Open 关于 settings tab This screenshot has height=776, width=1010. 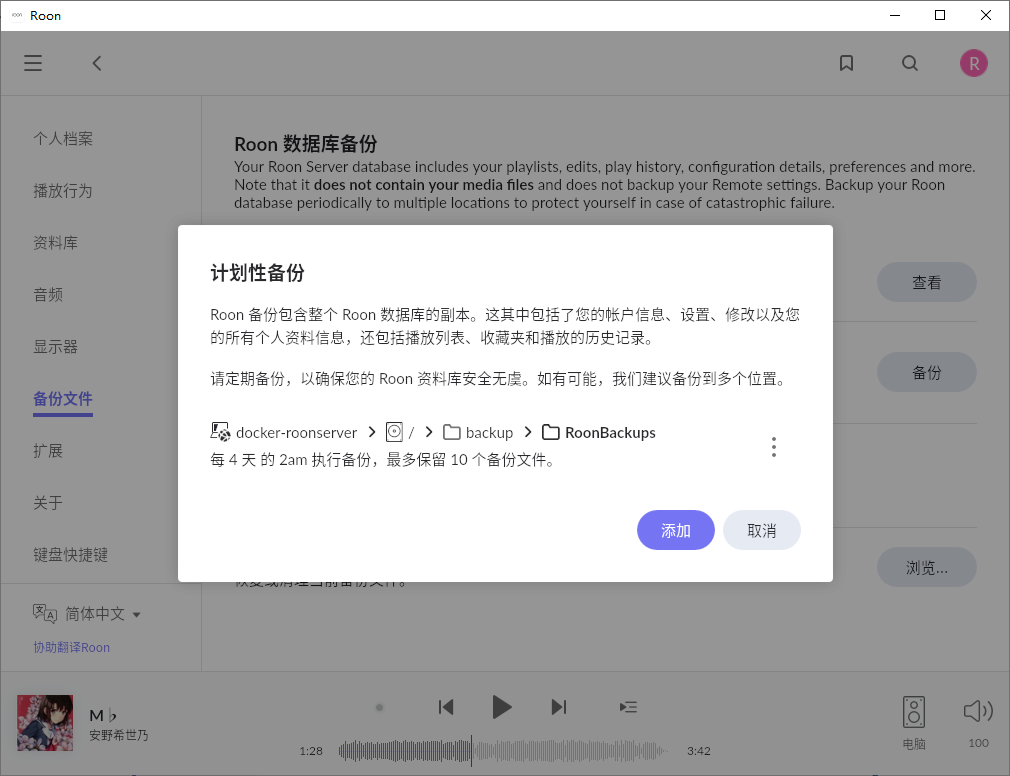point(48,503)
